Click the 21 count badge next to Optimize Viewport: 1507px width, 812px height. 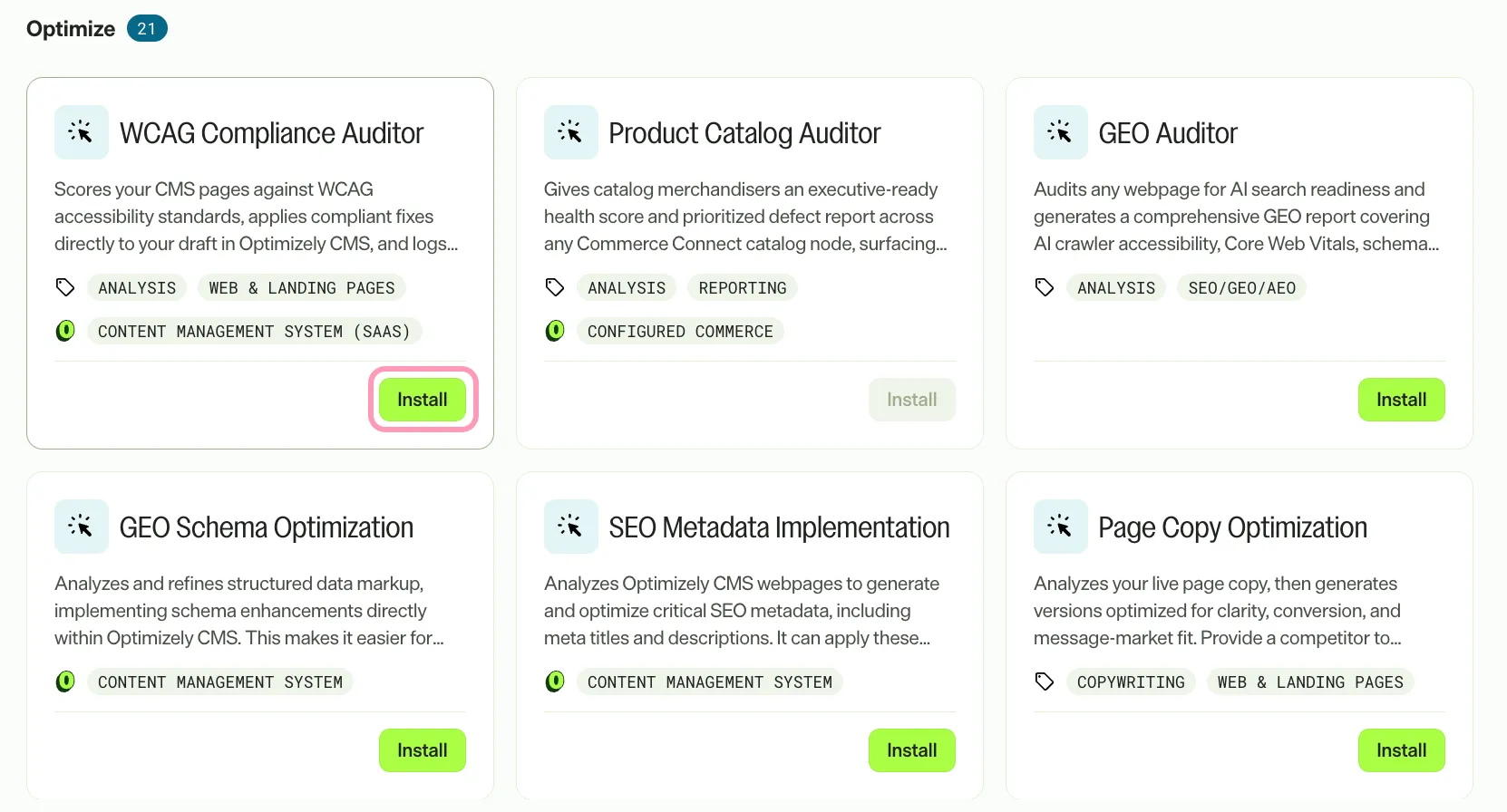point(147,29)
